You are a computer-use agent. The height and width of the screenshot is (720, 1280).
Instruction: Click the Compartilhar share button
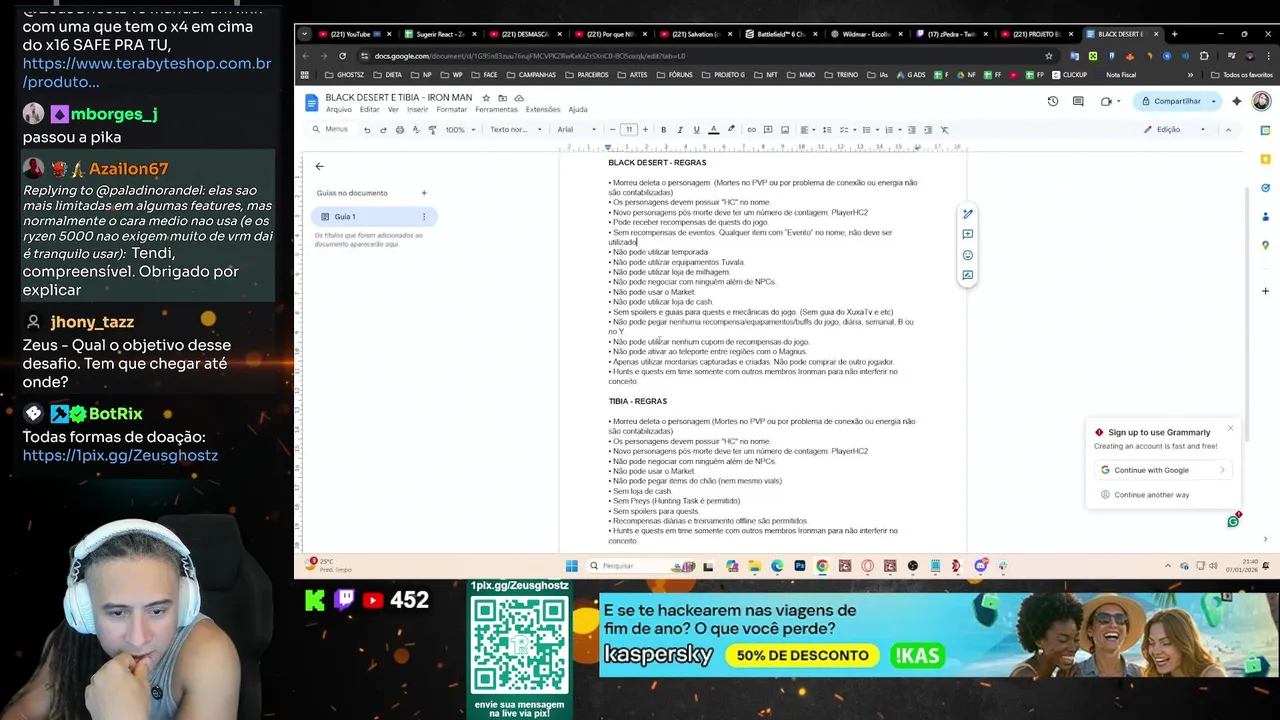tap(1171, 101)
